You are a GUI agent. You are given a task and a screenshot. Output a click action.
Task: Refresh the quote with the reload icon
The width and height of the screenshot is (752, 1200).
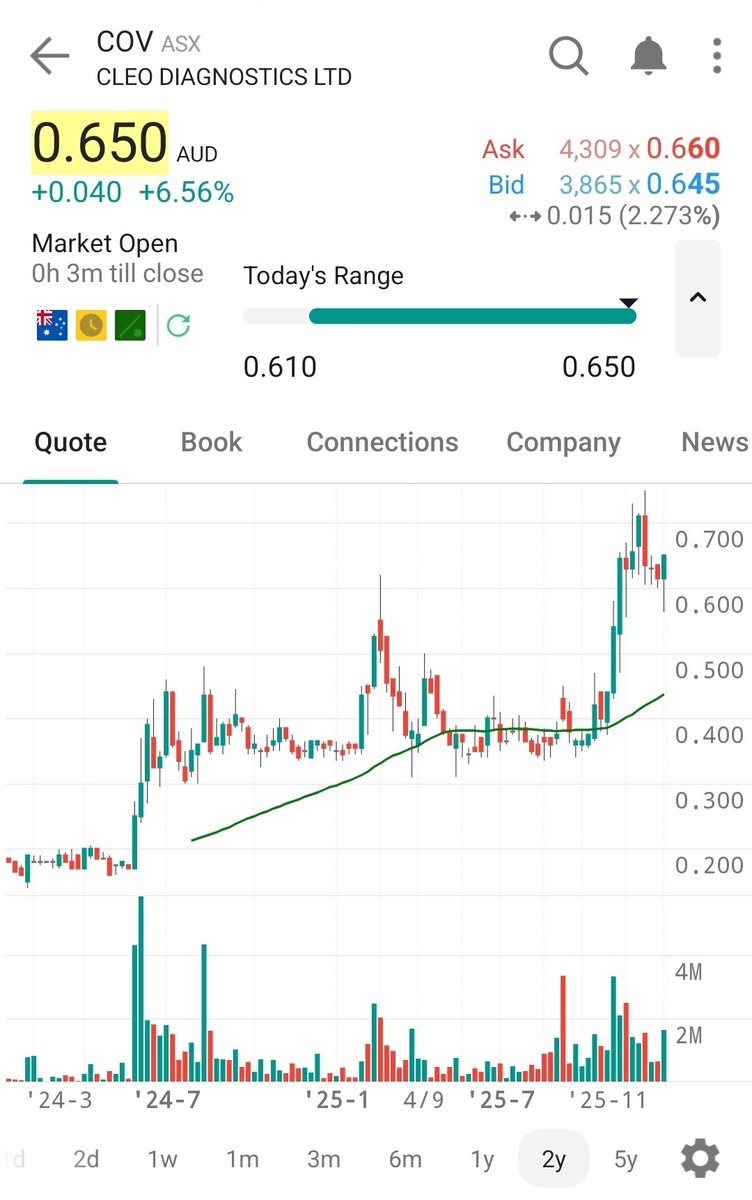(x=178, y=325)
